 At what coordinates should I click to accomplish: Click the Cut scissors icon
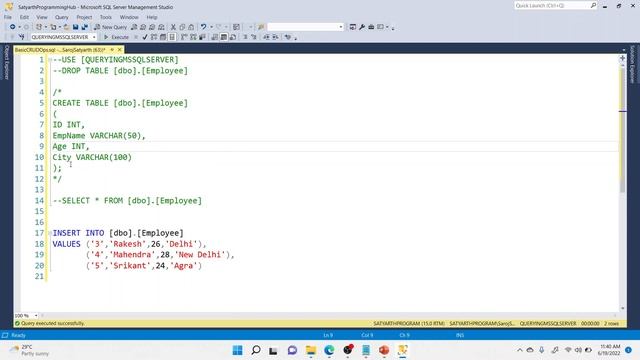tap(173, 27)
